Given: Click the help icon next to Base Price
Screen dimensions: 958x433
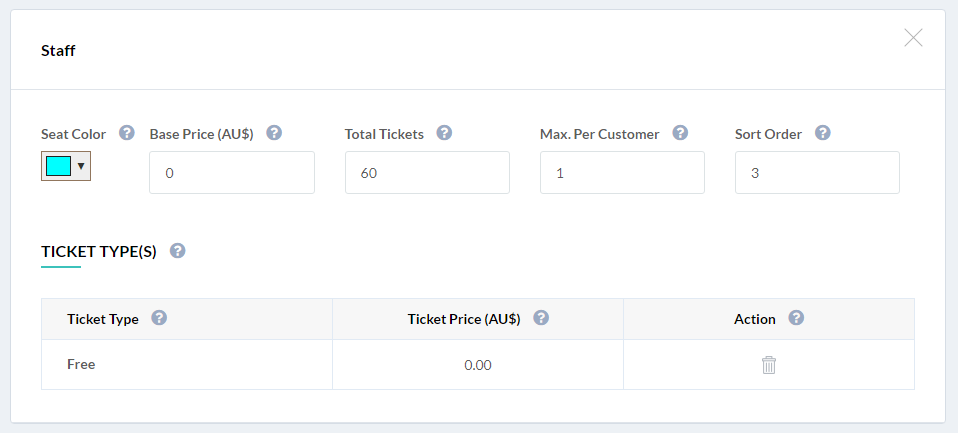Looking at the screenshot, I should (274, 133).
